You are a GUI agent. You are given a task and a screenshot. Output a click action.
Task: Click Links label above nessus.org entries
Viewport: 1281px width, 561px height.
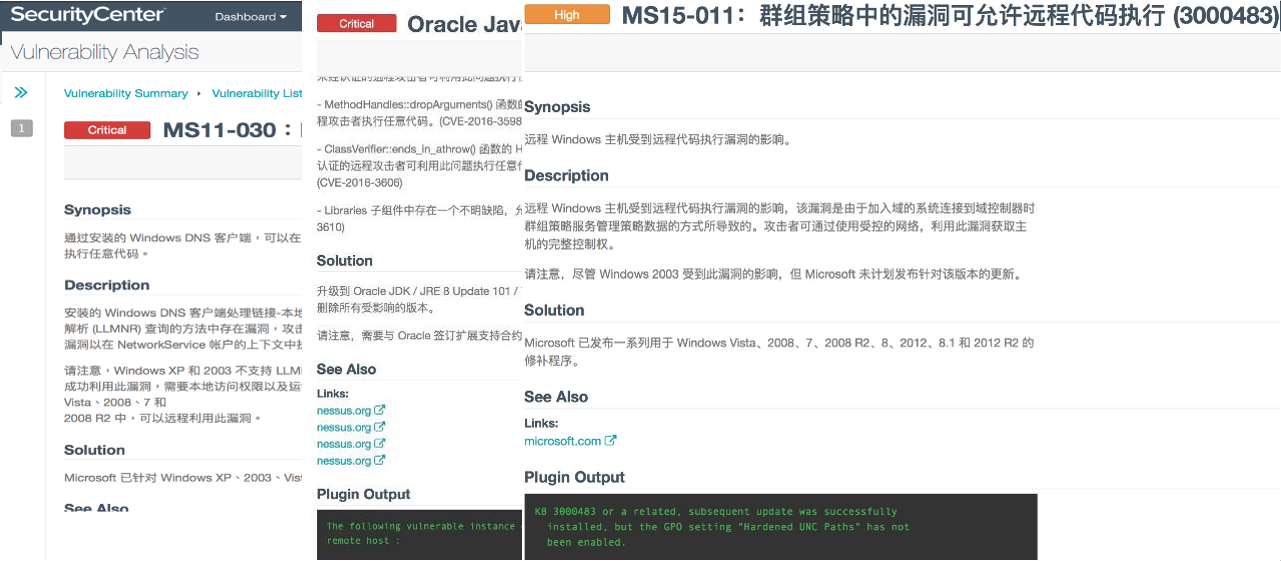click(333, 394)
